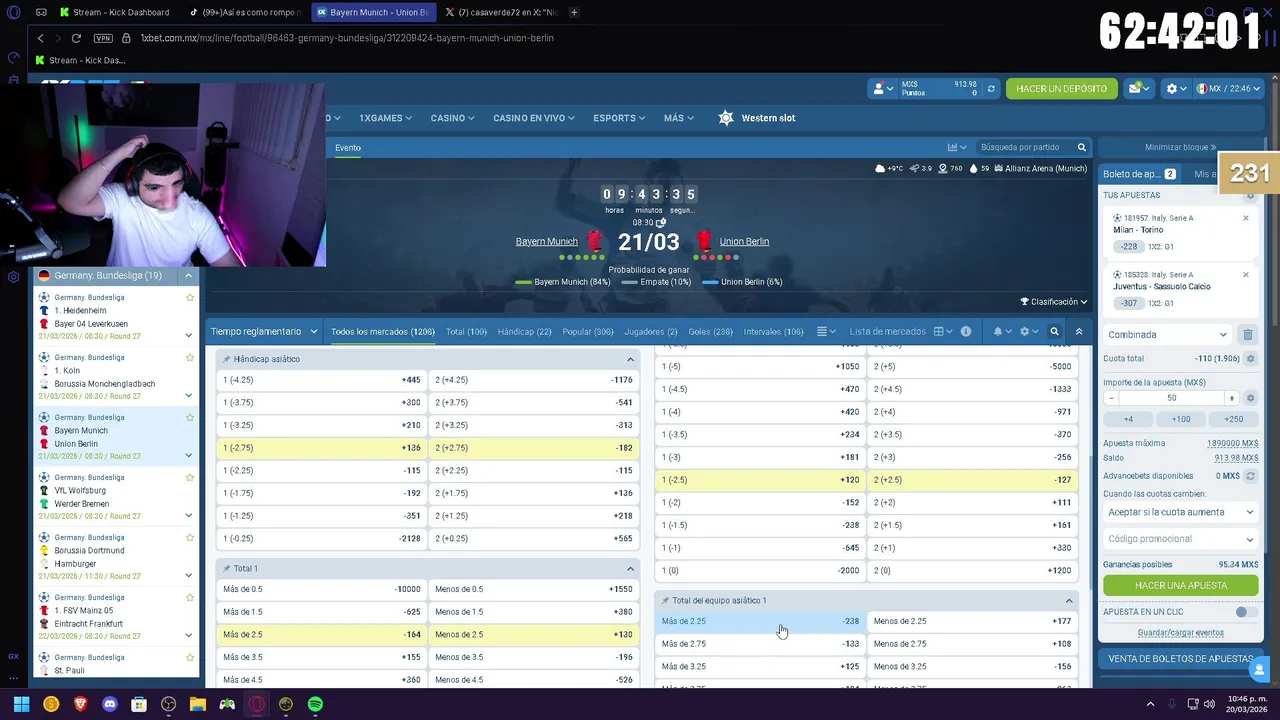Open Aceptar si la cuota aumenta dropdown
This screenshot has height=720, width=1280.
pyautogui.click(x=1180, y=512)
